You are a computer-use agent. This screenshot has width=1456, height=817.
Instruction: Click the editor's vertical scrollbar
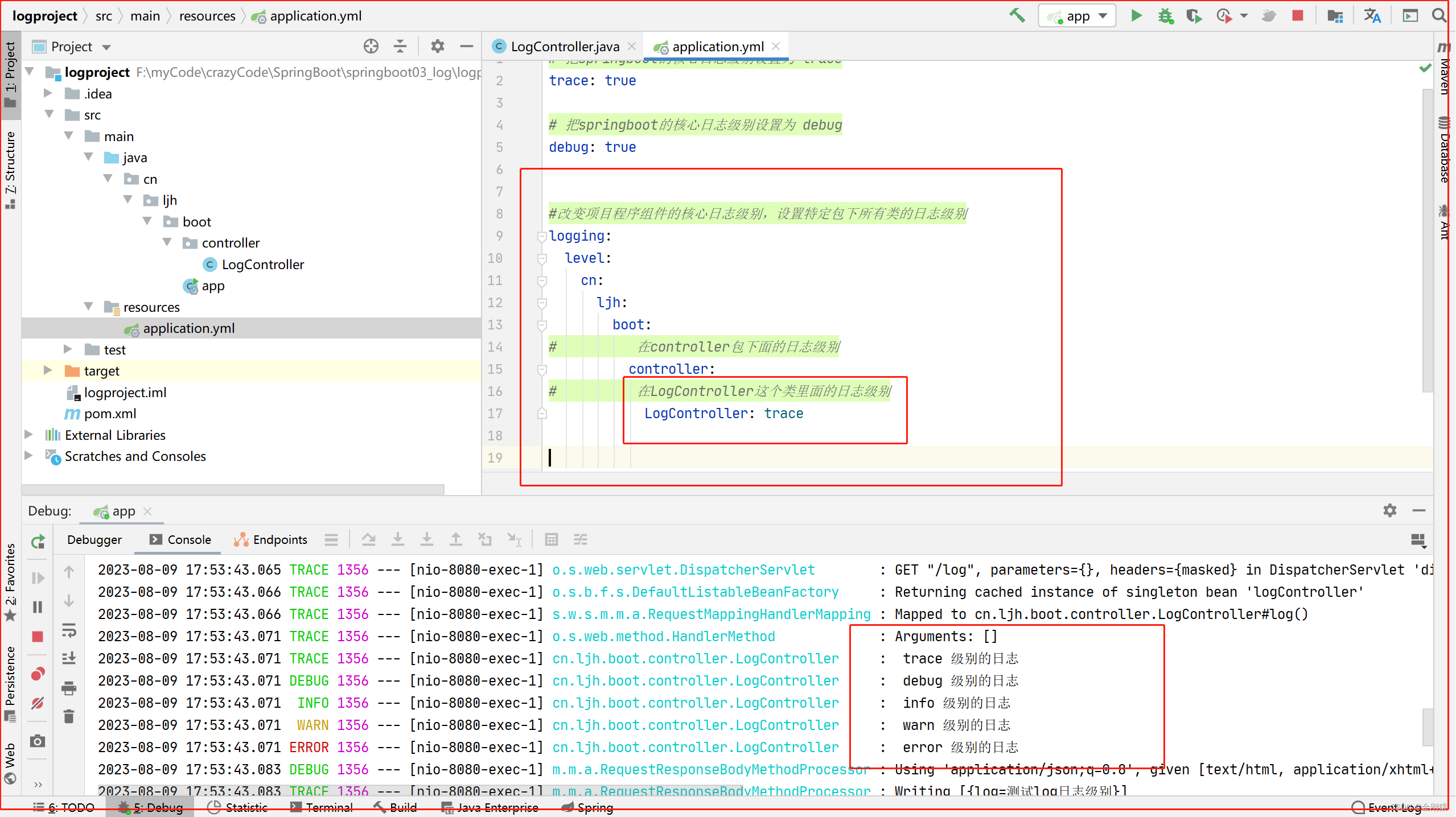coord(1427,239)
